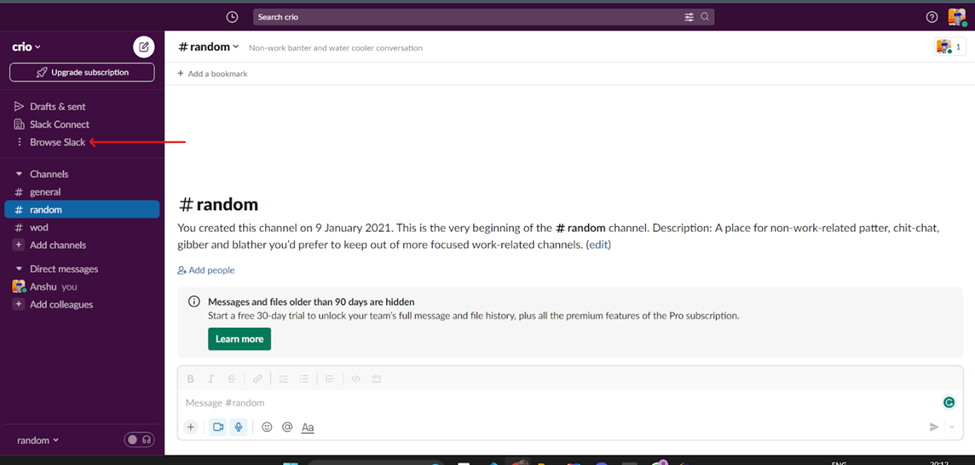The height and width of the screenshot is (465, 975).
Task: Open the help question mark icon
Action: point(931,17)
